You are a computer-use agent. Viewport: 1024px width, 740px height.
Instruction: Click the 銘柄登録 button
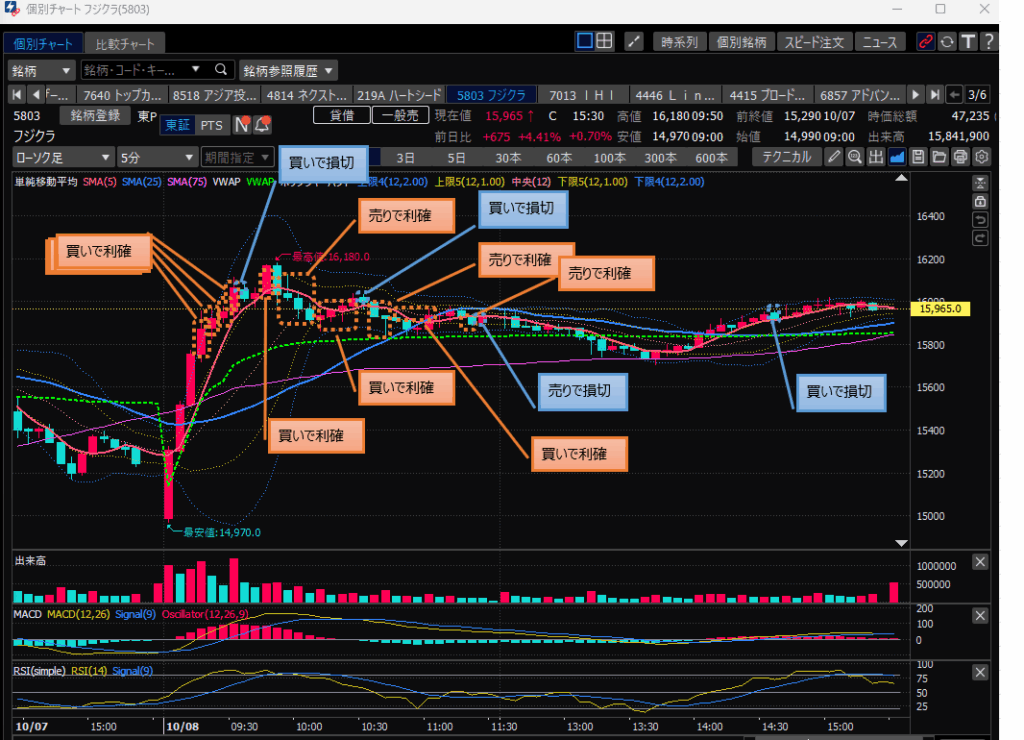coord(95,116)
